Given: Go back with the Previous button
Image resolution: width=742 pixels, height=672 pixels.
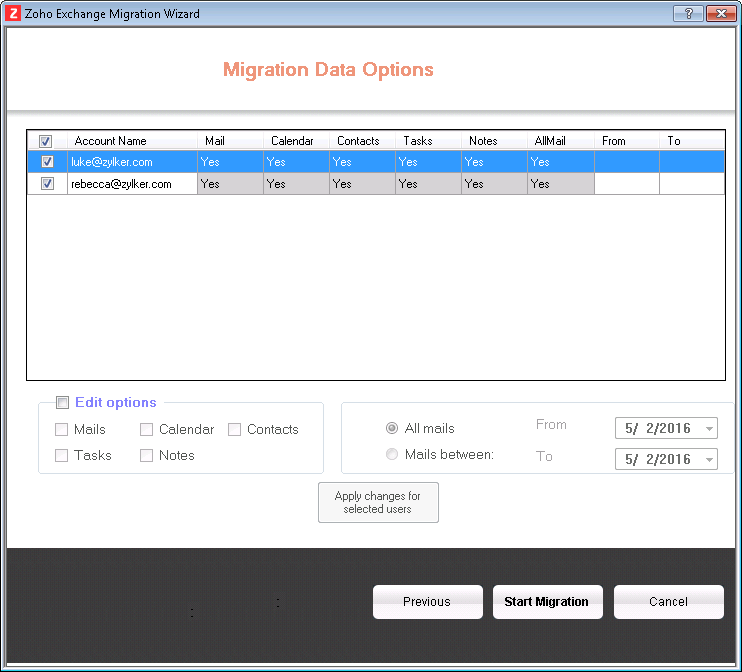Looking at the screenshot, I should click(x=427, y=602).
